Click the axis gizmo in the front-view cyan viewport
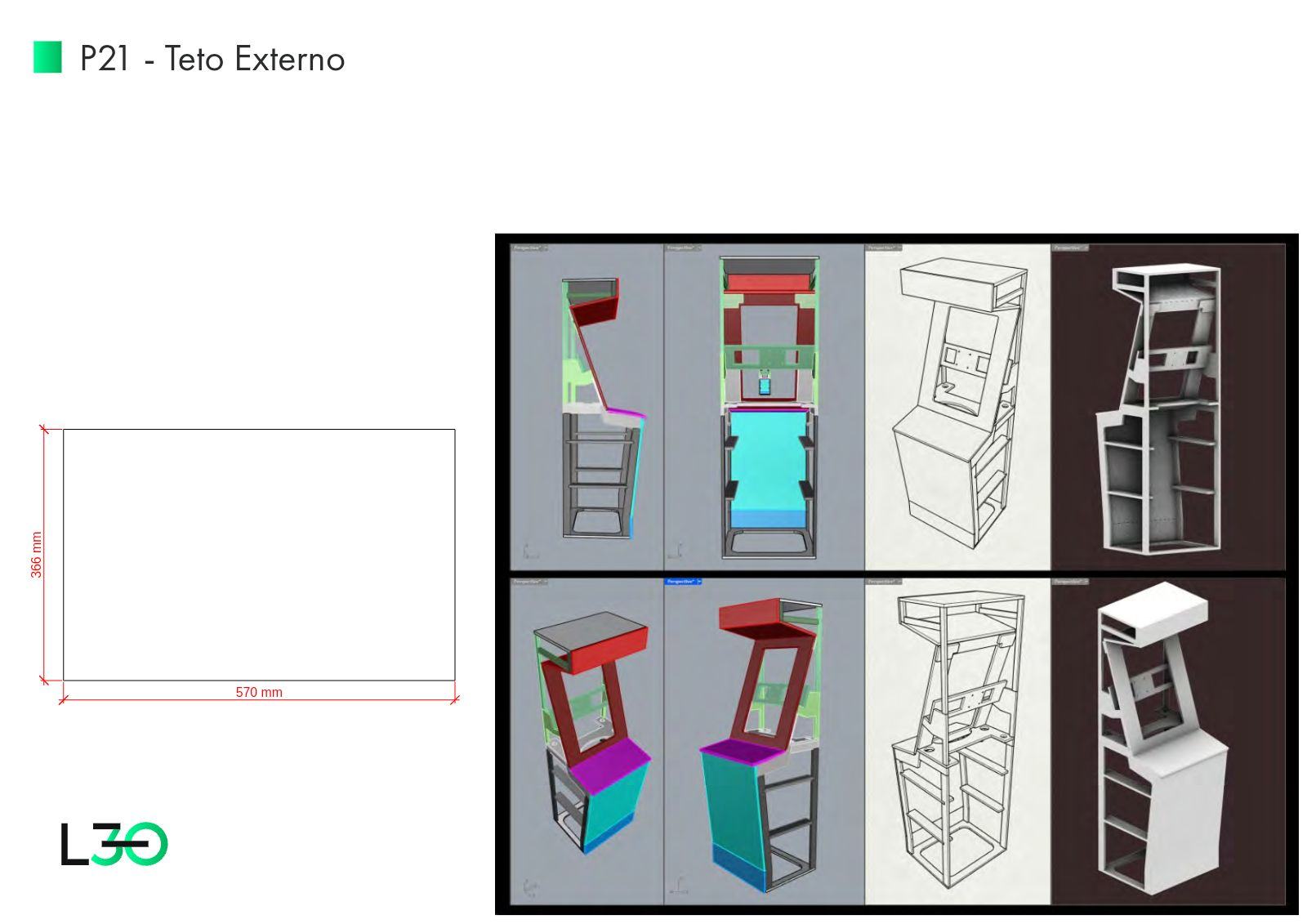Image resolution: width=1307 pixels, height=924 pixels. point(675,551)
